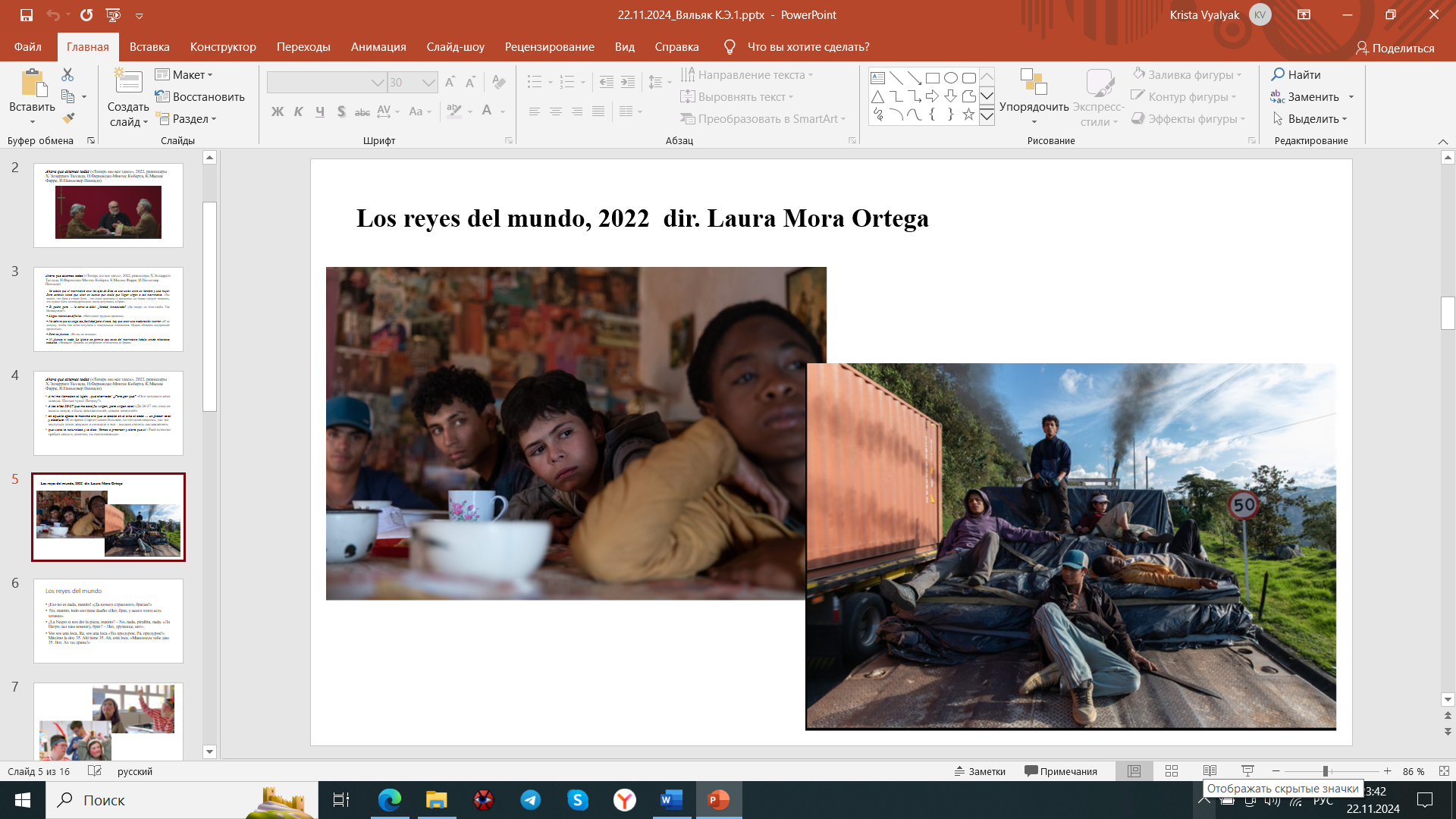Clear all formatting with the eraser A icon
This screenshot has width=1456, height=819.
[498, 82]
